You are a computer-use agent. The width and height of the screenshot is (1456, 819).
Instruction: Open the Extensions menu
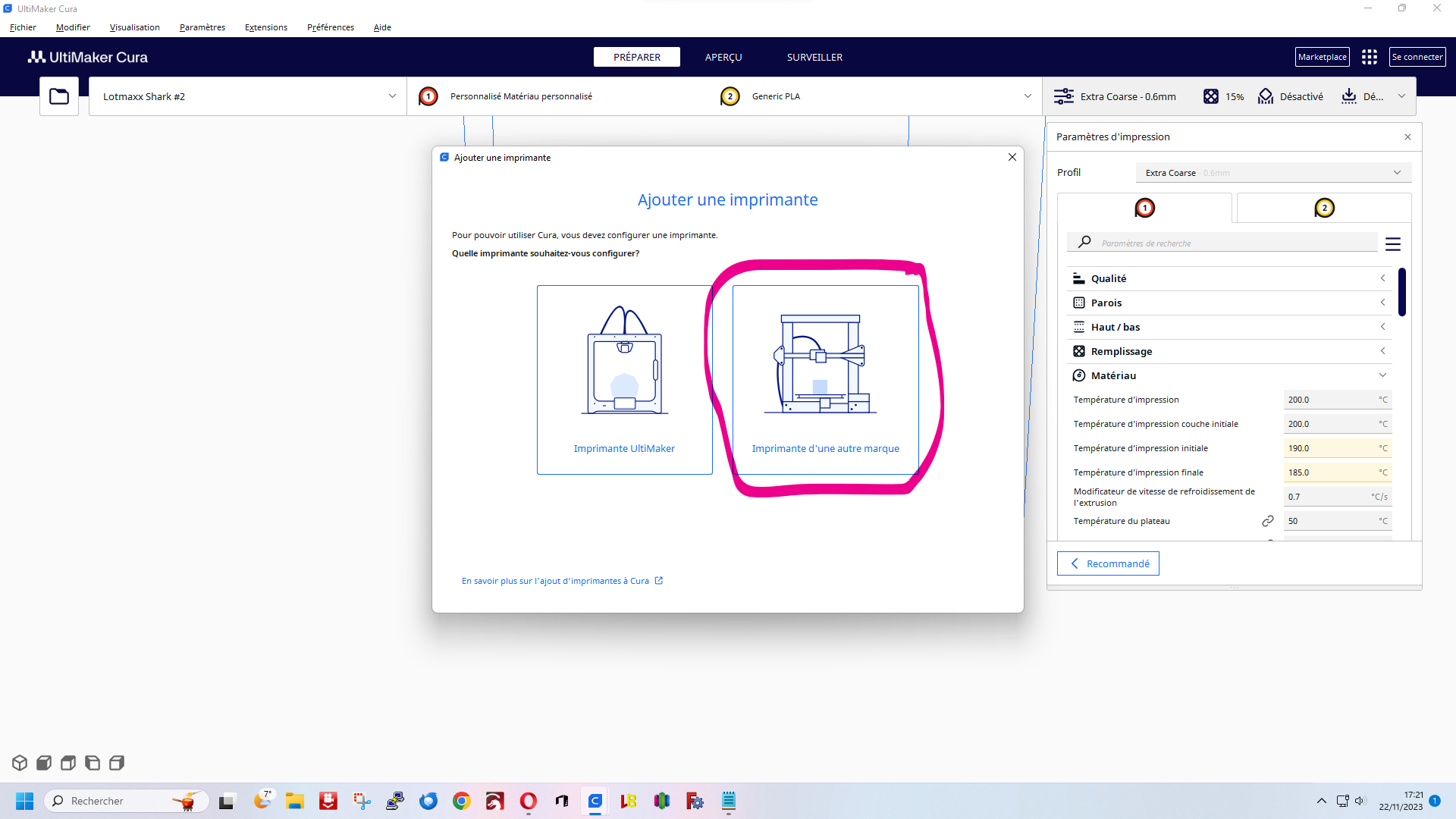pyautogui.click(x=266, y=27)
